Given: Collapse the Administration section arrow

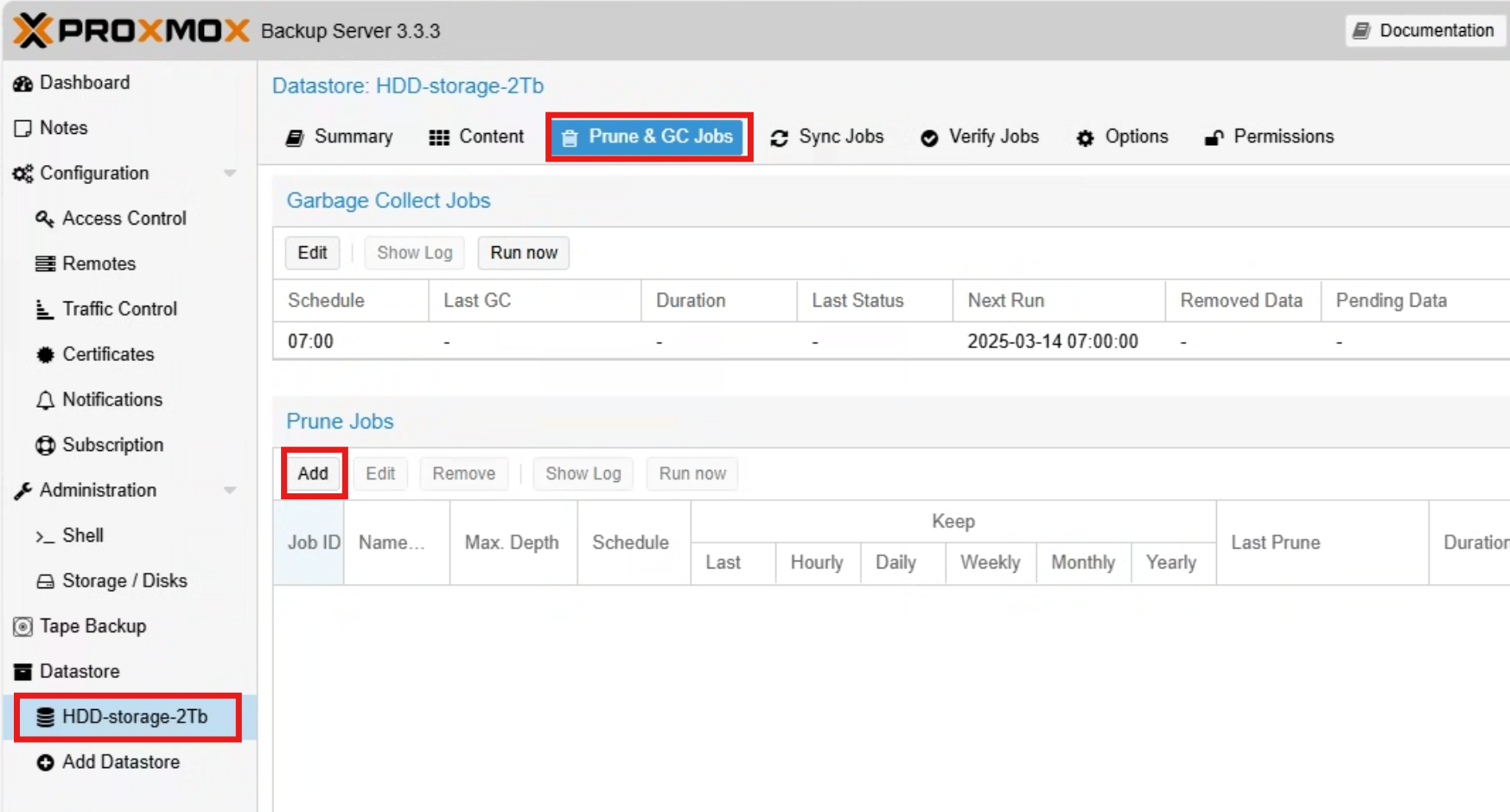Looking at the screenshot, I should click(230, 491).
